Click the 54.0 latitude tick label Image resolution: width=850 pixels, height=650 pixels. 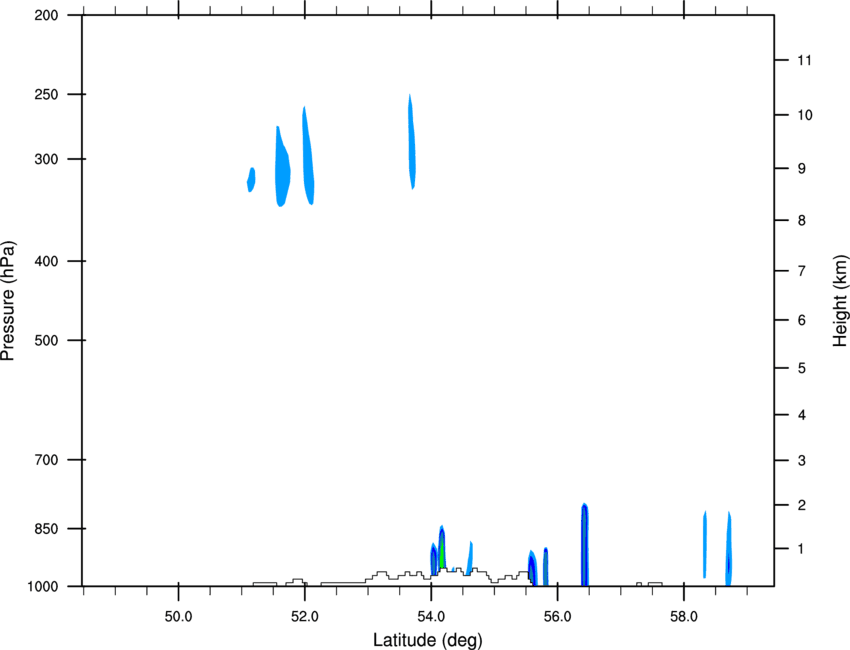click(x=431, y=617)
